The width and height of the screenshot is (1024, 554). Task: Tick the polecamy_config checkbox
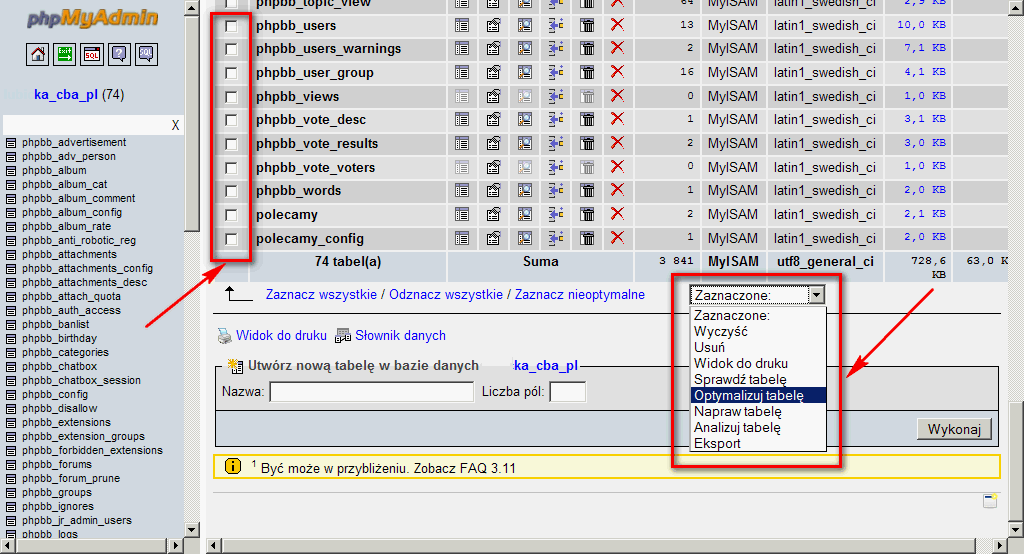point(231,239)
